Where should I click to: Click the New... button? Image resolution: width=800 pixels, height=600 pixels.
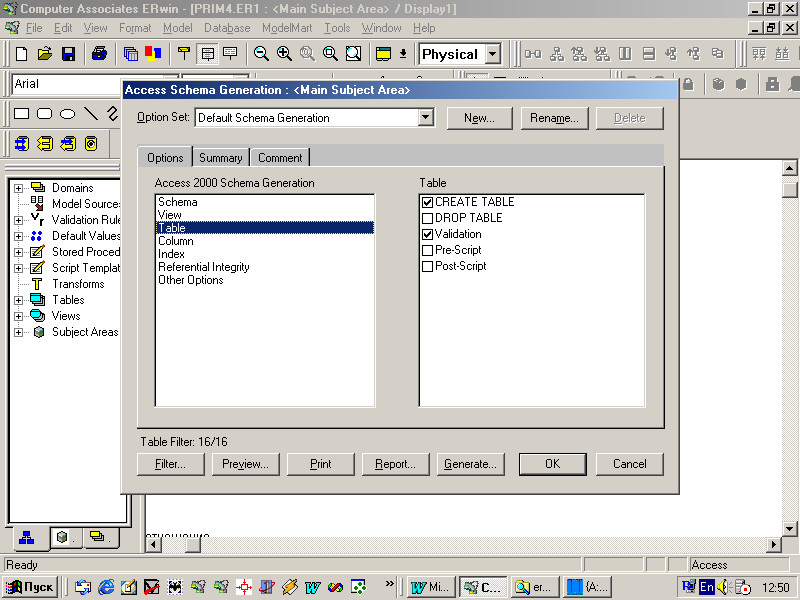coord(479,118)
